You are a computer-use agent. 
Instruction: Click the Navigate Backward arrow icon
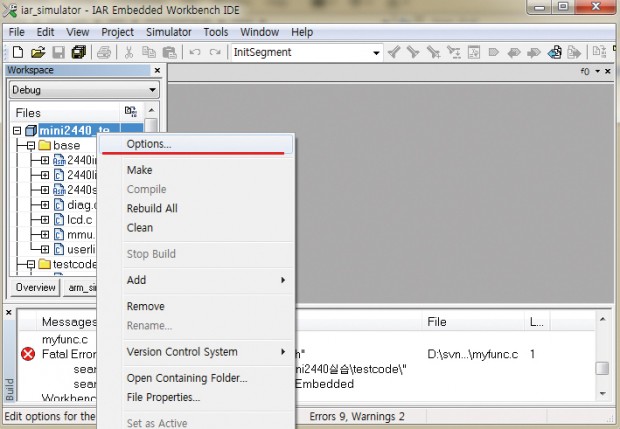pyautogui.click(x=514, y=52)
